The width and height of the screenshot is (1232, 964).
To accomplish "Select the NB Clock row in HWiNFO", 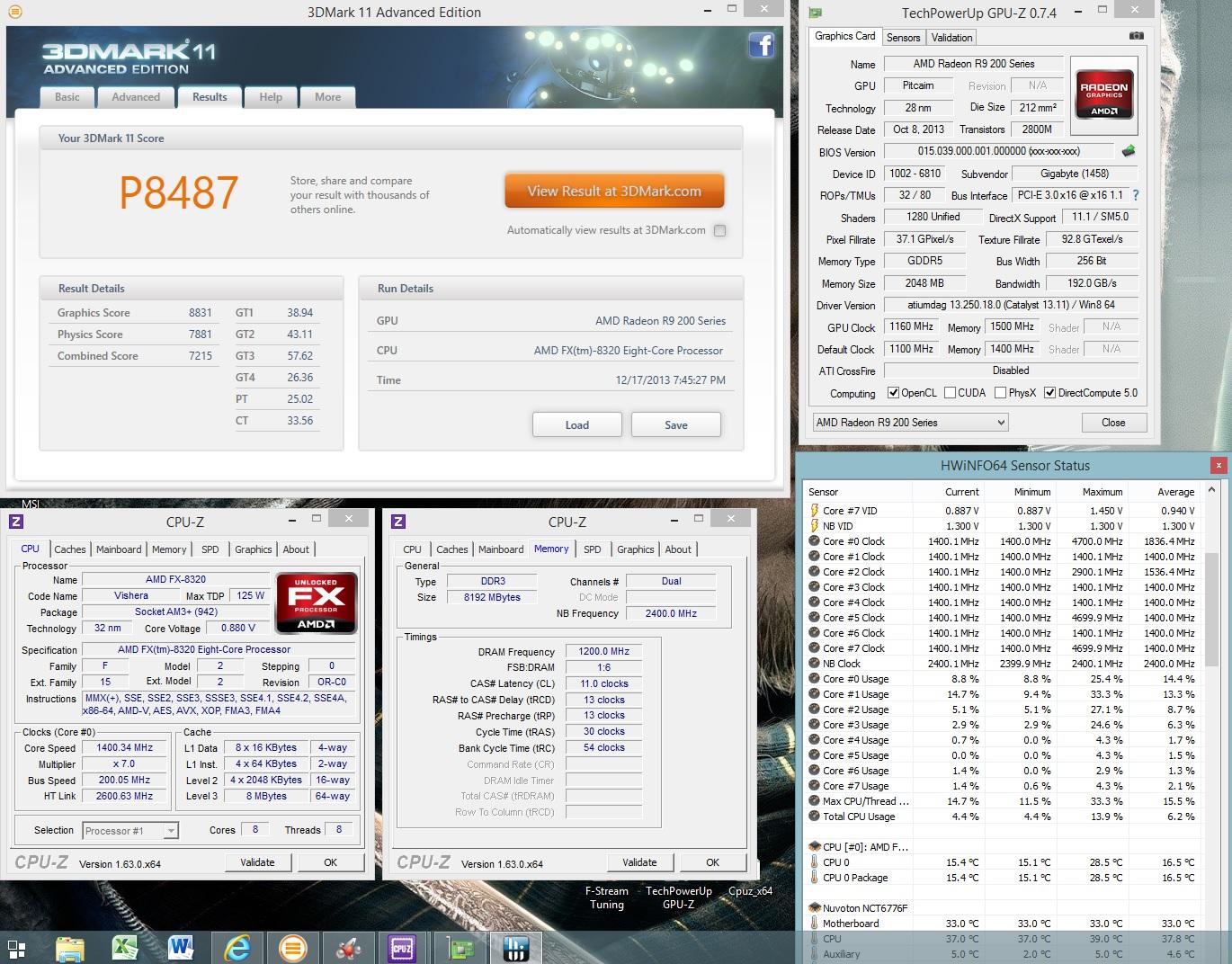I will (1003, 664).
